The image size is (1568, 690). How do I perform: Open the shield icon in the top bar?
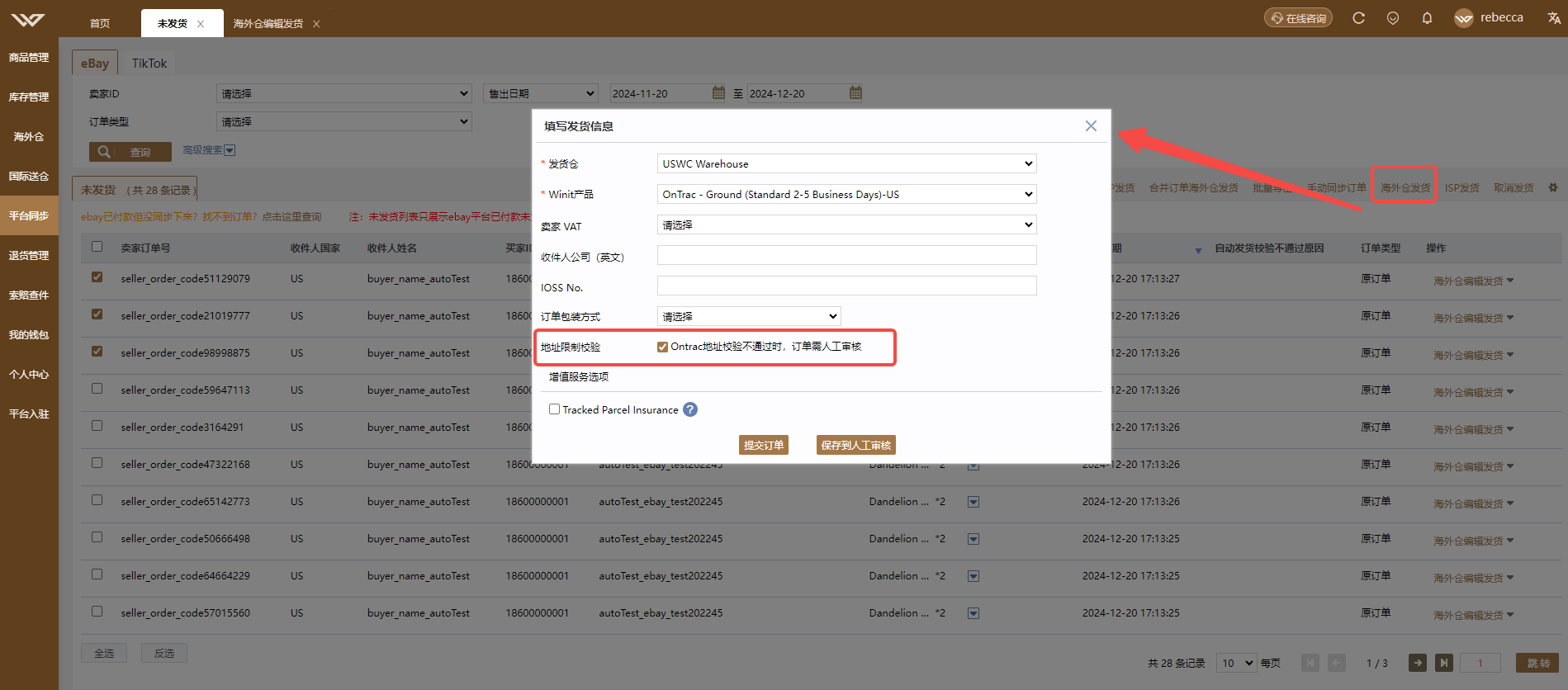tap(1393, 17)
